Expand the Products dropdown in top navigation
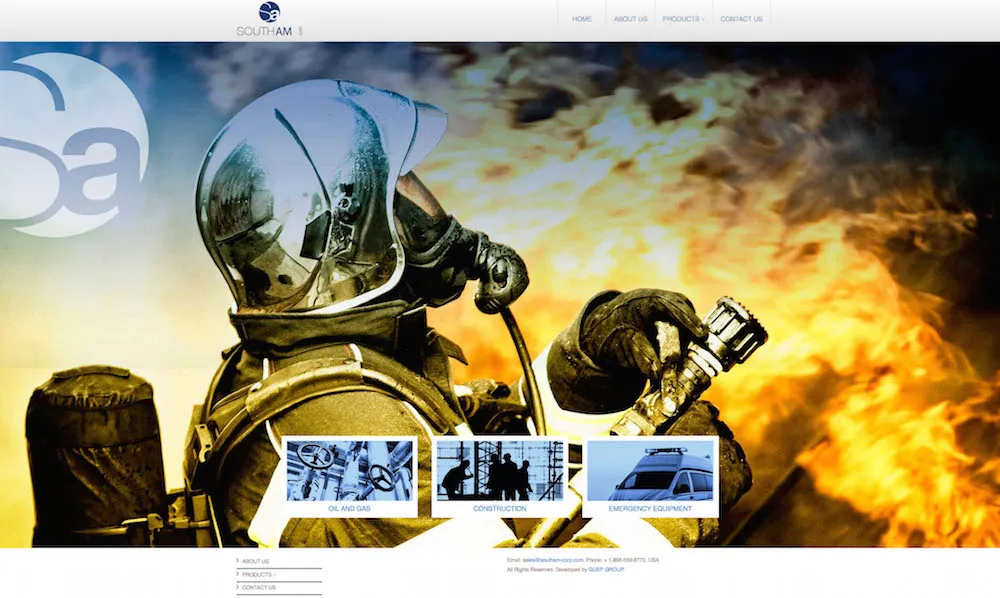Image resolution: width=1000 pixels, height=598 pixels. click(x=683, y=19)
